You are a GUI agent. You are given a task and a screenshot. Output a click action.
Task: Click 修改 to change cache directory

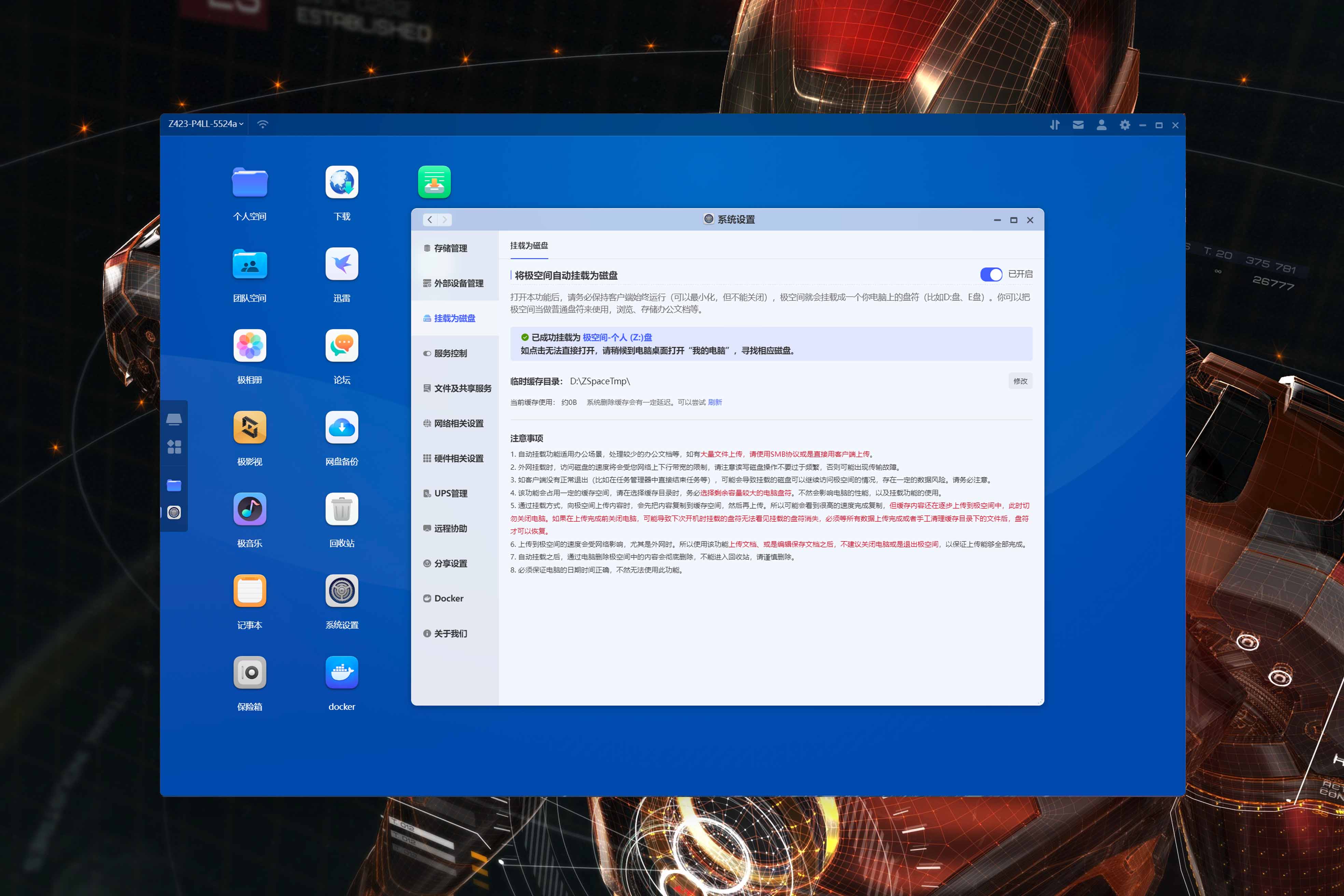(1020, 381)
